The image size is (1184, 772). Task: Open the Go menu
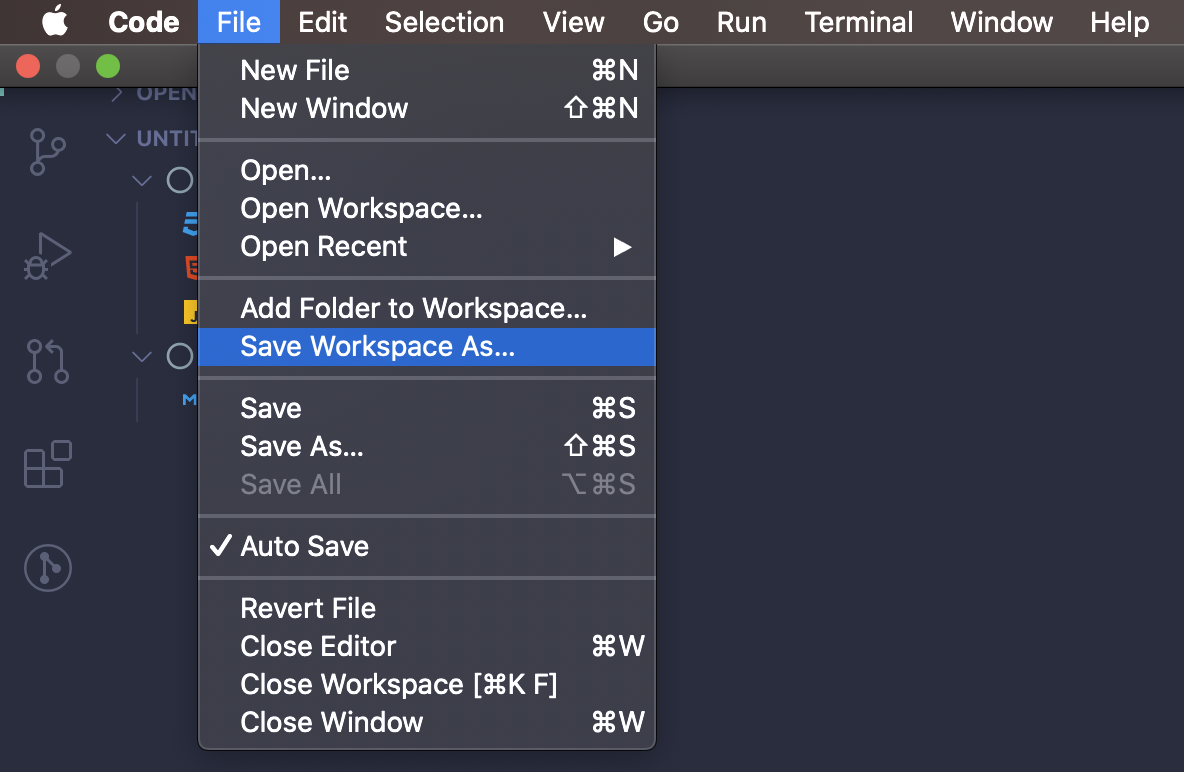pyautogui.click(x=661, y=22)
